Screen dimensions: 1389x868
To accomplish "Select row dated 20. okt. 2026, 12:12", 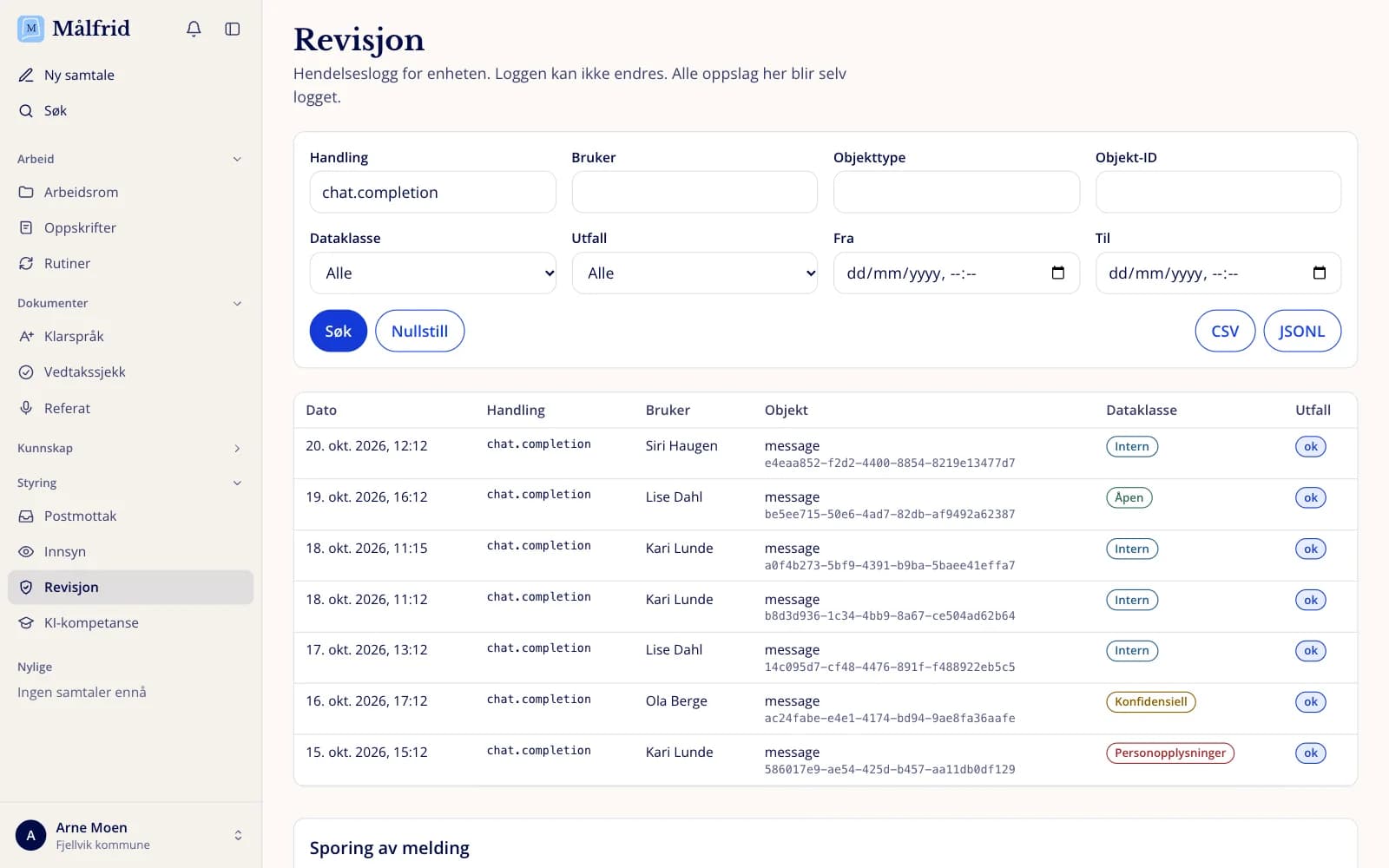I will (826, 453).
